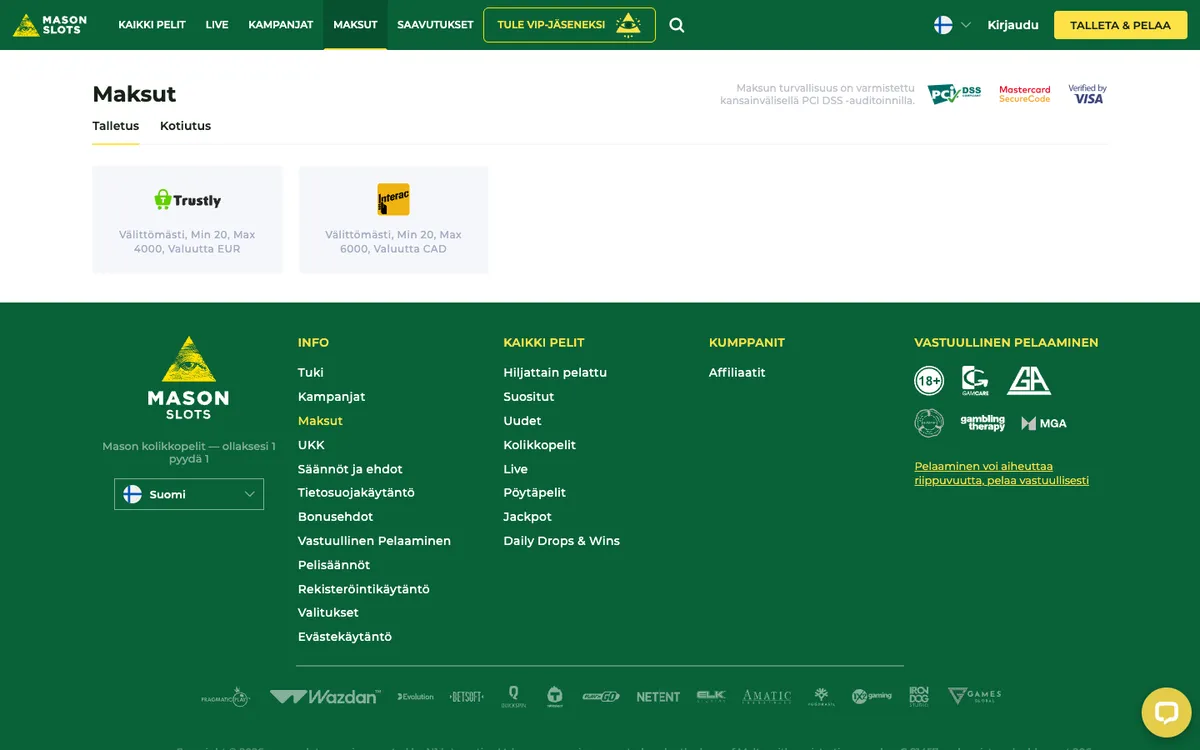This screenshot has height=750, width=1200.
Task: Open Suositut footer link
Action: coord(529,397)
